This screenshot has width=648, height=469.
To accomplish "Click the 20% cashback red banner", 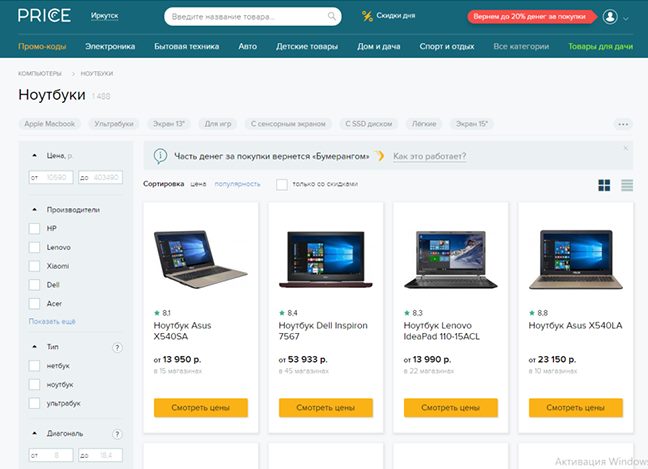I will click(532, 17).
